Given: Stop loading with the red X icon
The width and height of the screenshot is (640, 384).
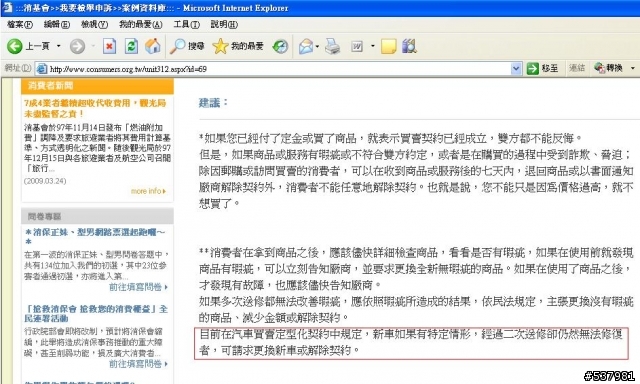Looking at the screenshot, I should [x=109, y=46].
